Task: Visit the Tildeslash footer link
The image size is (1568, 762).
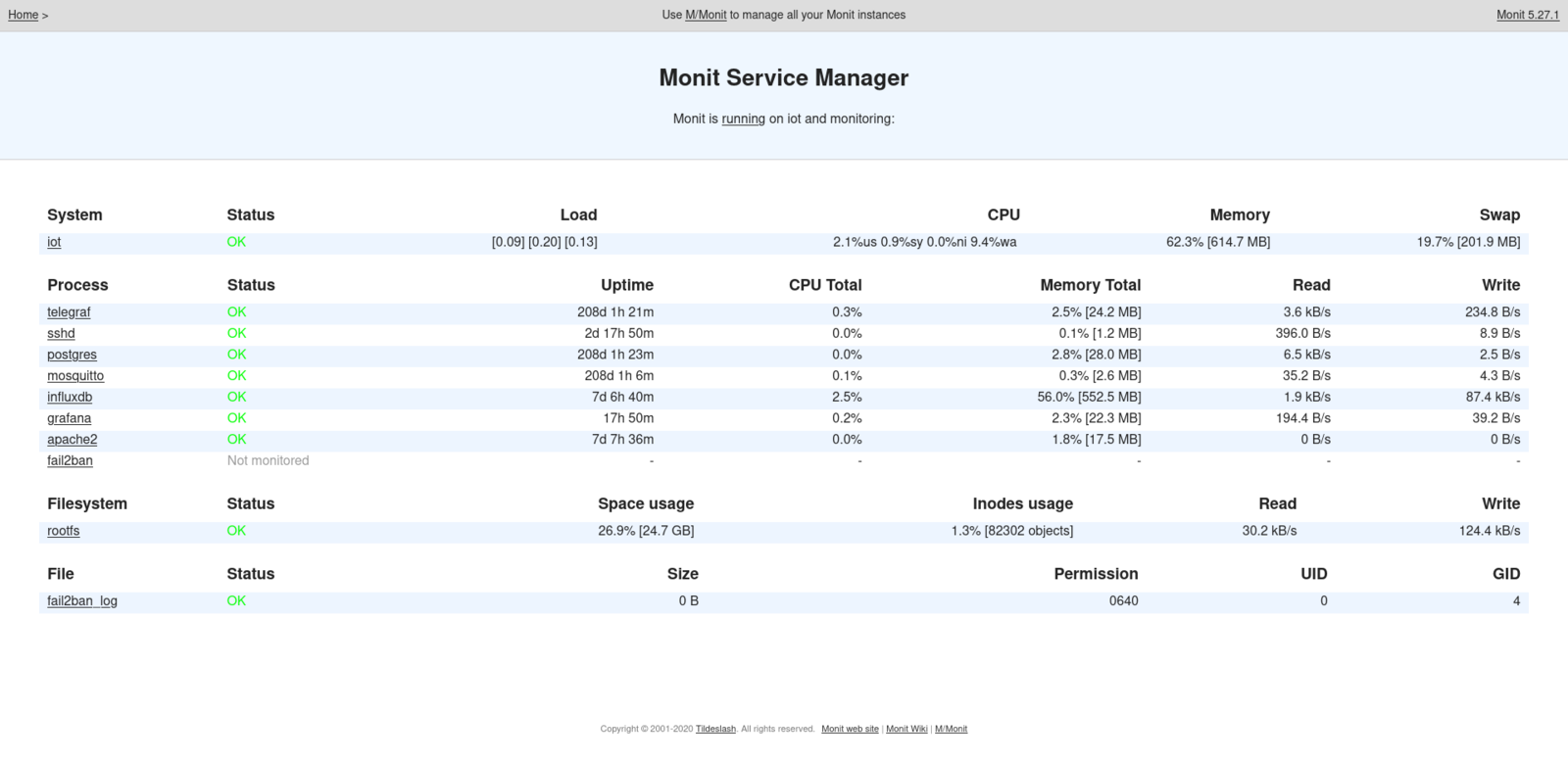Action: 715,729
